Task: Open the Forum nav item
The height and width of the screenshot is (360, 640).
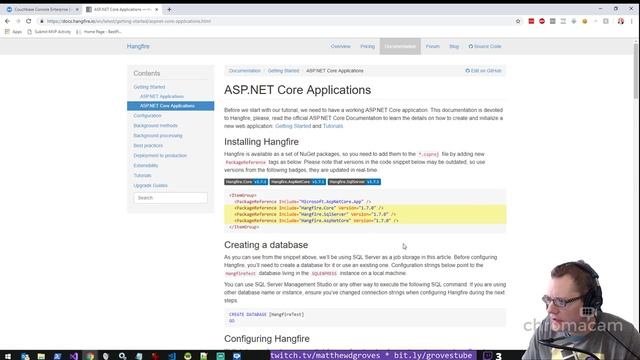Action: 433,47
